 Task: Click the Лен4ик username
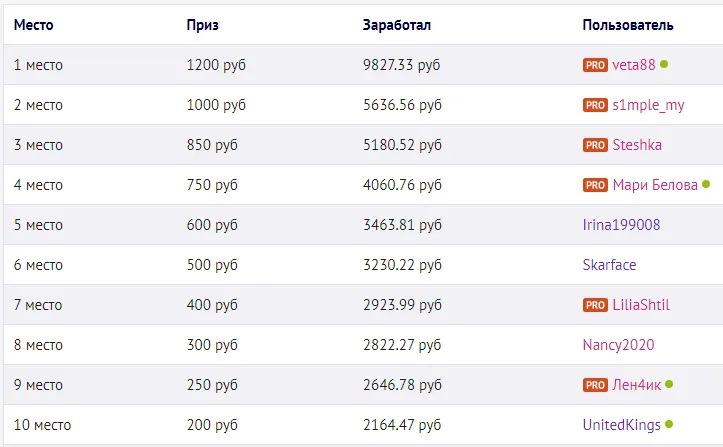(636, 385)
